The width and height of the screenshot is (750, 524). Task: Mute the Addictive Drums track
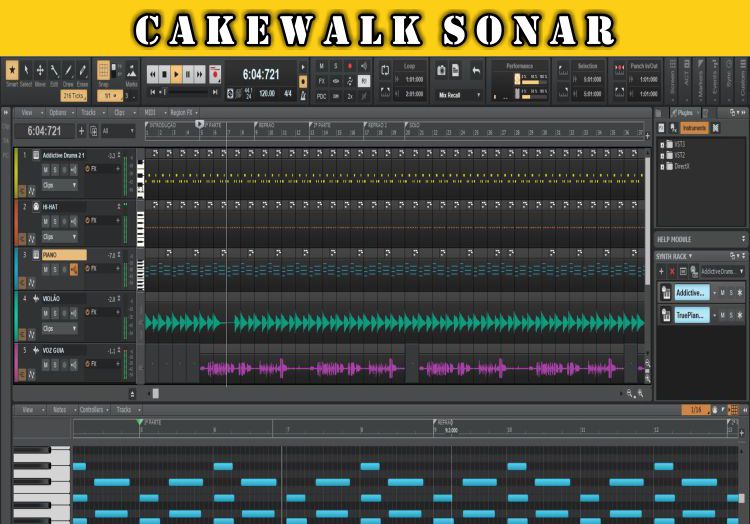pos(45,170)
